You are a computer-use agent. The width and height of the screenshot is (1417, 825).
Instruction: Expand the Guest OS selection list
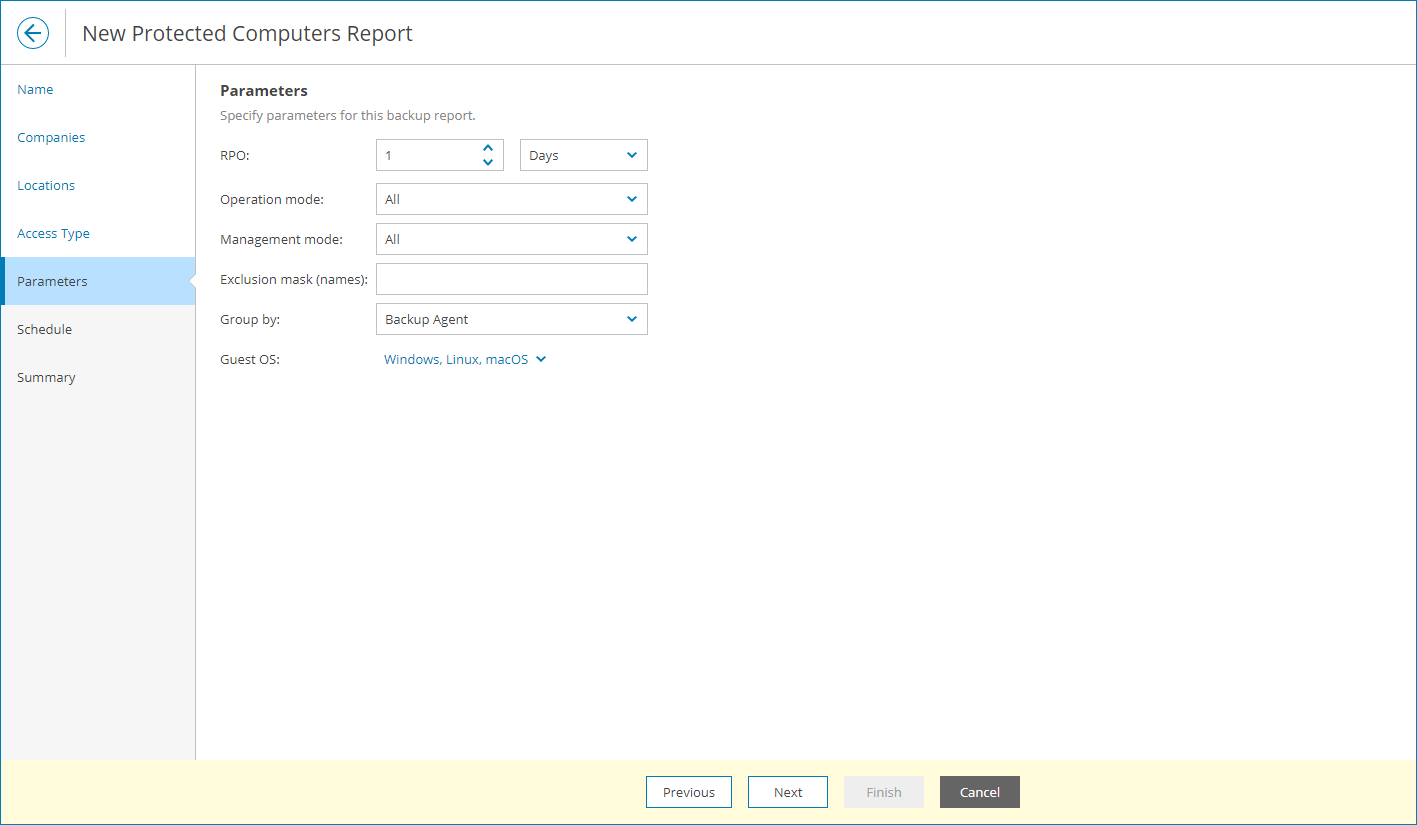pos(465,358)
